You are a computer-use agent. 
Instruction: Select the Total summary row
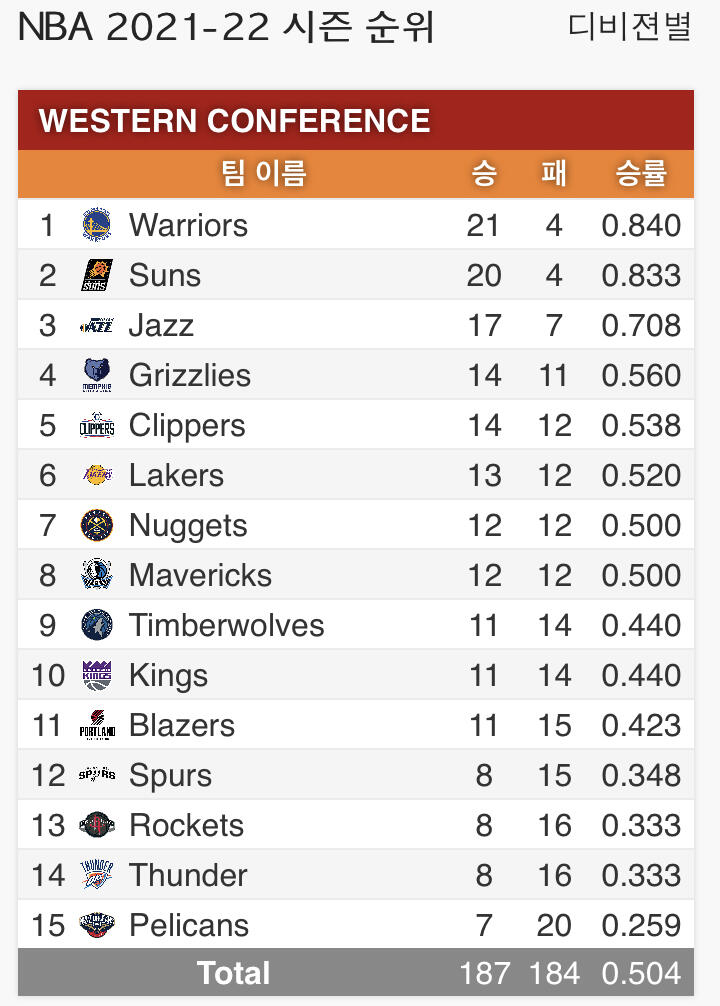[356, 973]
